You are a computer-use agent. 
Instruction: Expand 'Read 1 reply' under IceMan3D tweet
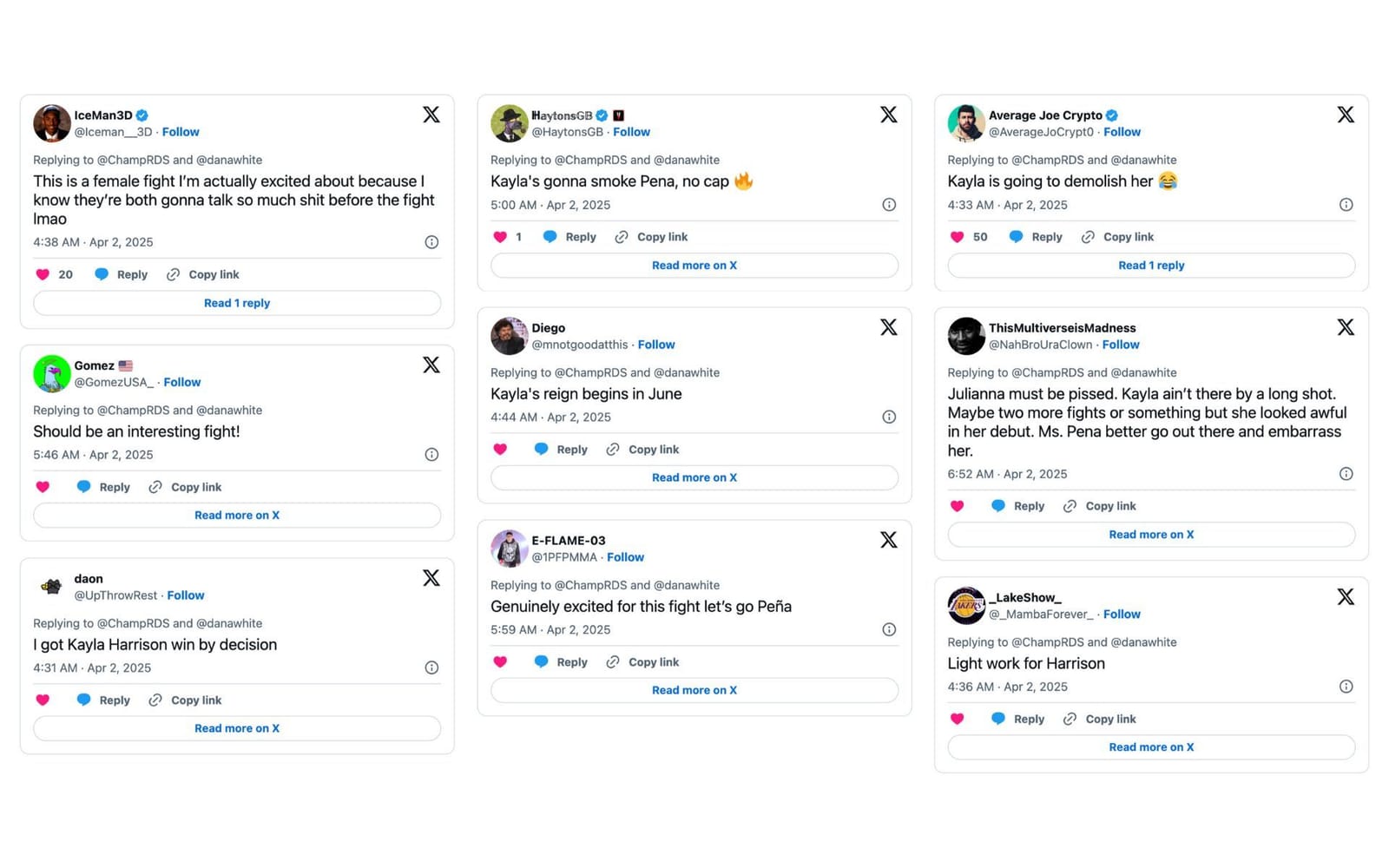click(x=237, y=303)
